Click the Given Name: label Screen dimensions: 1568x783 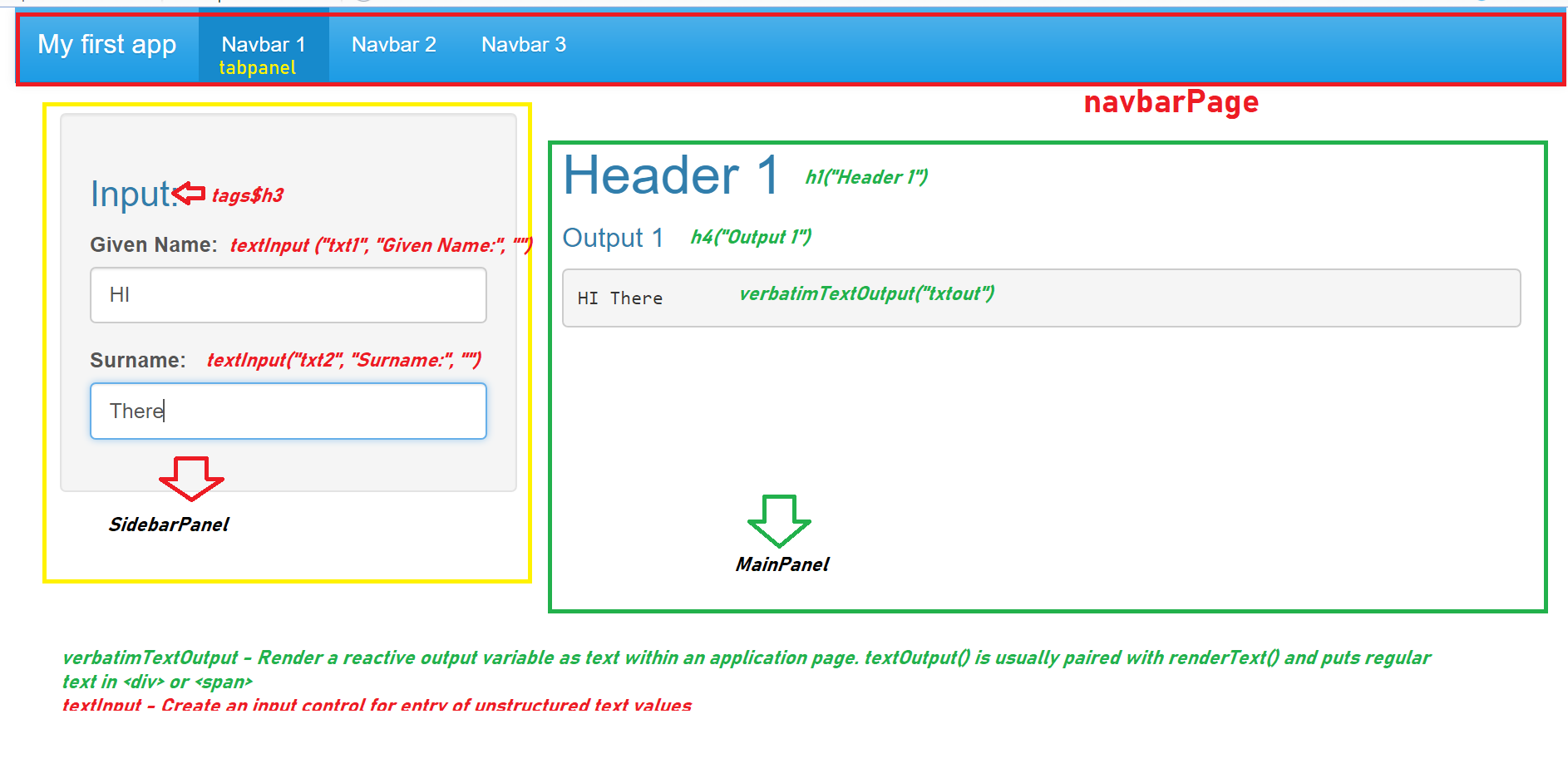click(154, 244)
